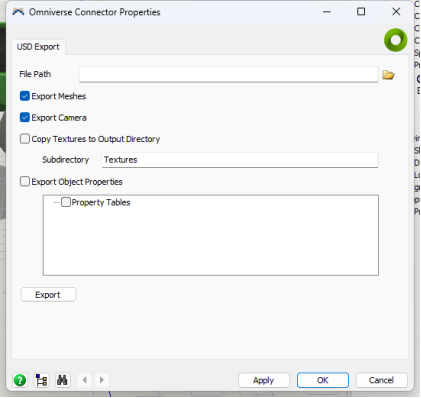The image size is (421, 398).
Task: Confirm with the OK button
Action: pos(323,380)
